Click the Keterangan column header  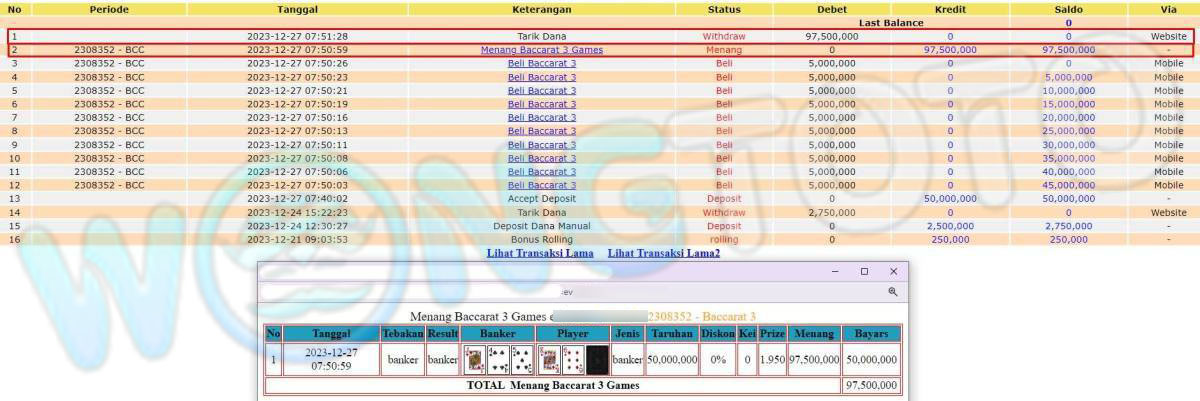541,9
